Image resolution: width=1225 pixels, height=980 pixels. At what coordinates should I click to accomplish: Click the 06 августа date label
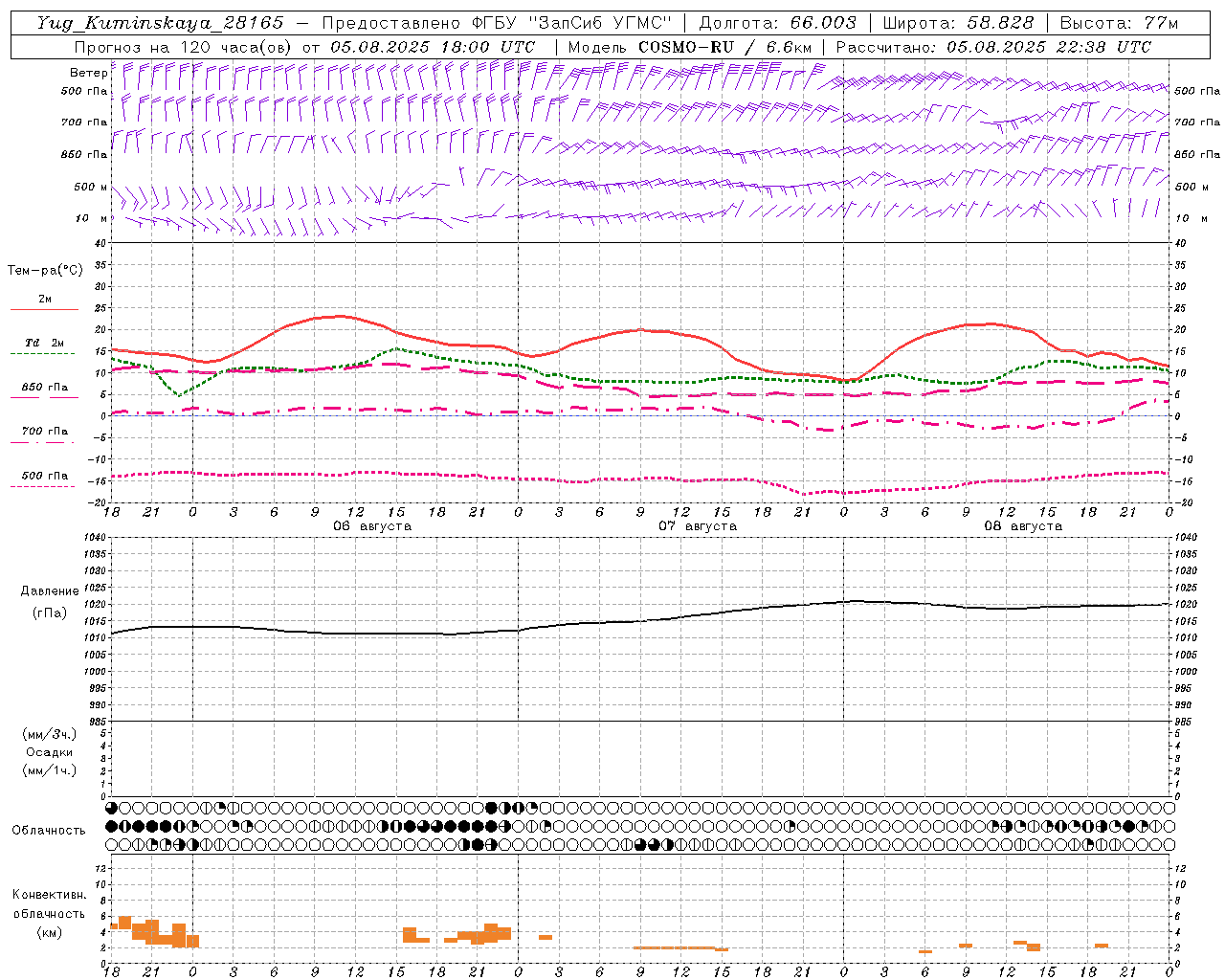point(372,526)
